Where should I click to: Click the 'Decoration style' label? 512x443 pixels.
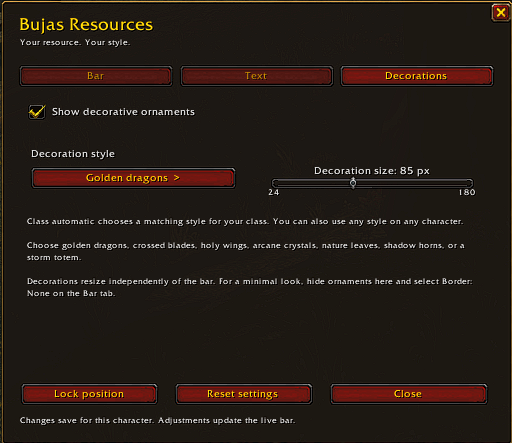click(x=73, y=154)
